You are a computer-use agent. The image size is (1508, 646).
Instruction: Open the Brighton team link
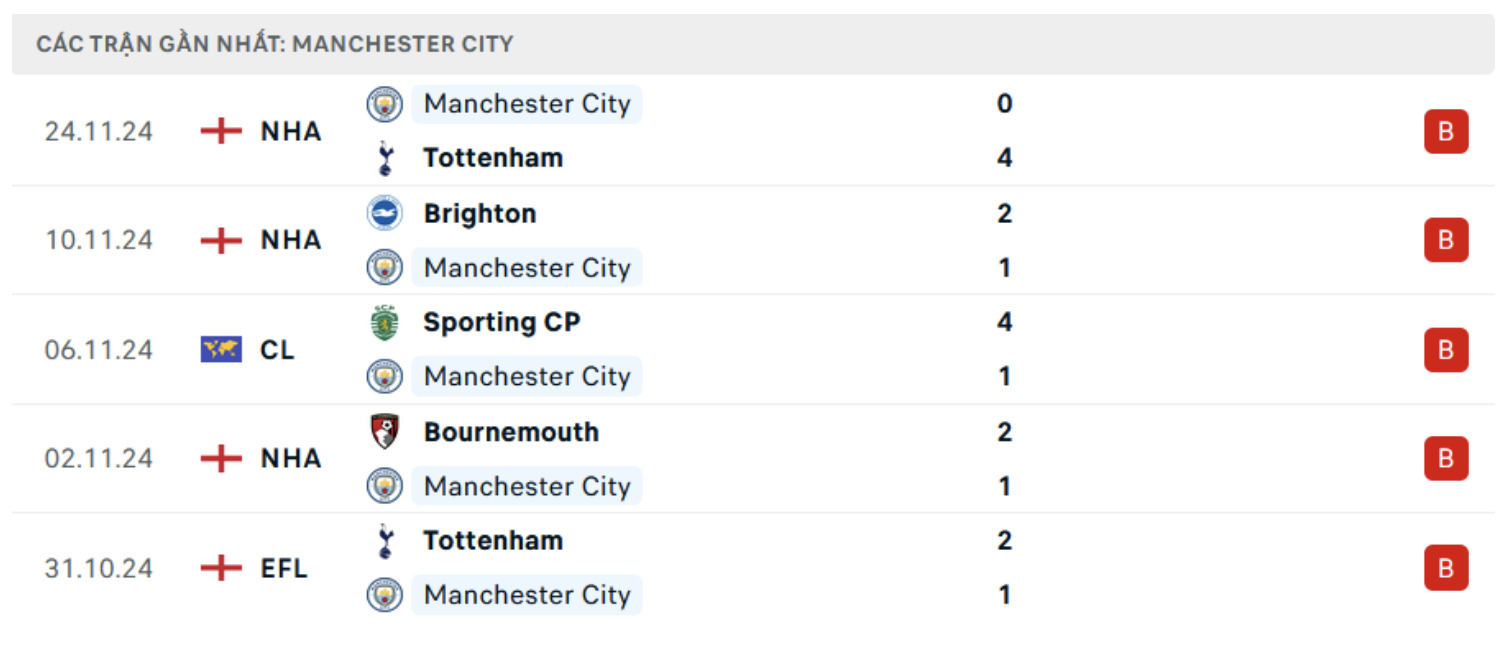[480, 213]
